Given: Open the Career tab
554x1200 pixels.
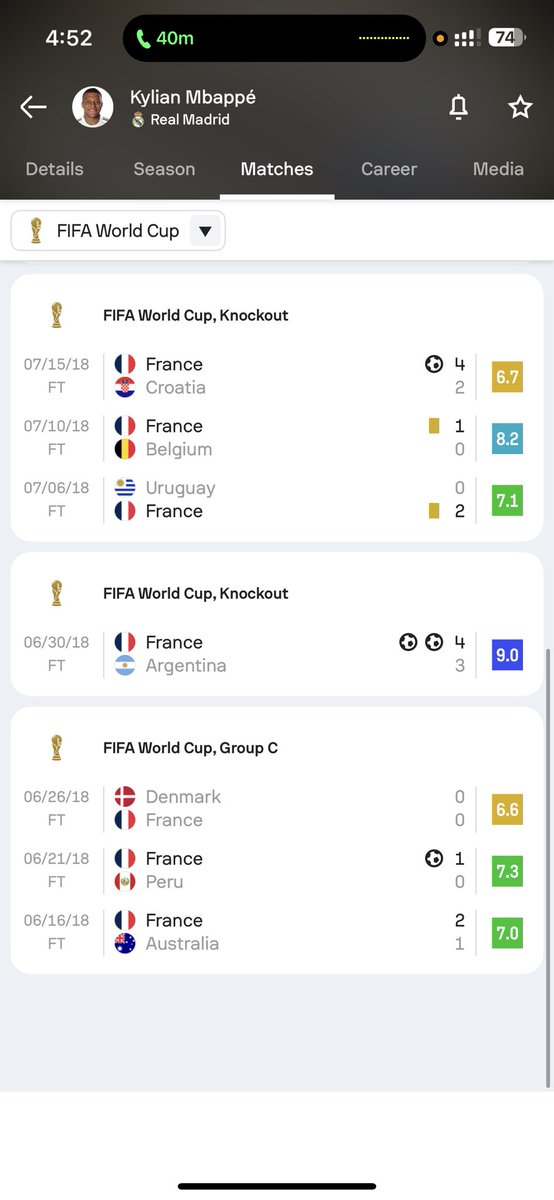Looking at the screenshot, I should 389,169.
